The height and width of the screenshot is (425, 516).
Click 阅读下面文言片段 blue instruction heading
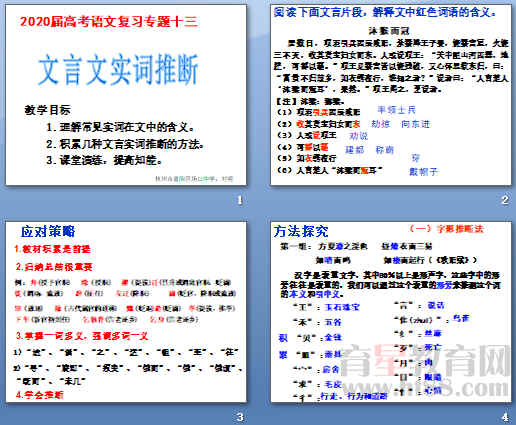(x=385, y=13)
